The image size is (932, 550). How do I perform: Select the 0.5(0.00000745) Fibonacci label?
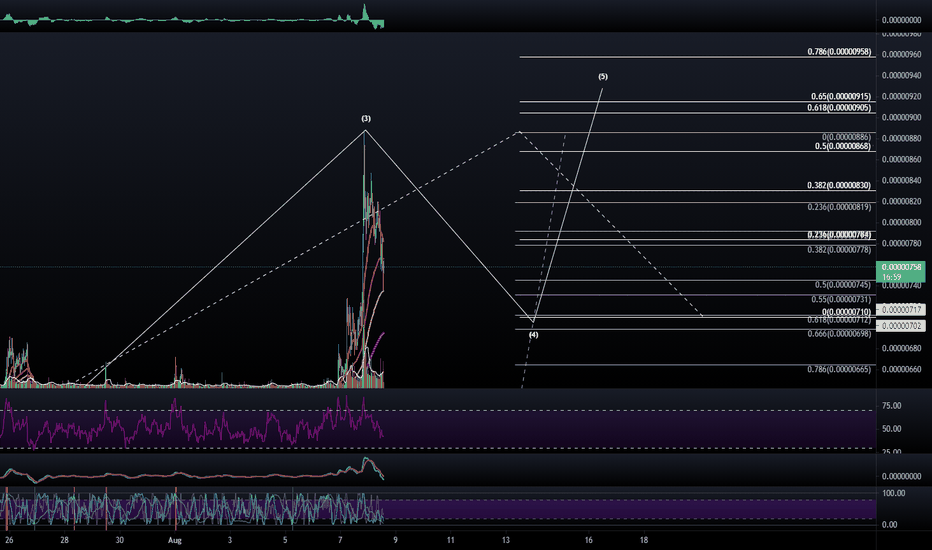pos(842,285)
